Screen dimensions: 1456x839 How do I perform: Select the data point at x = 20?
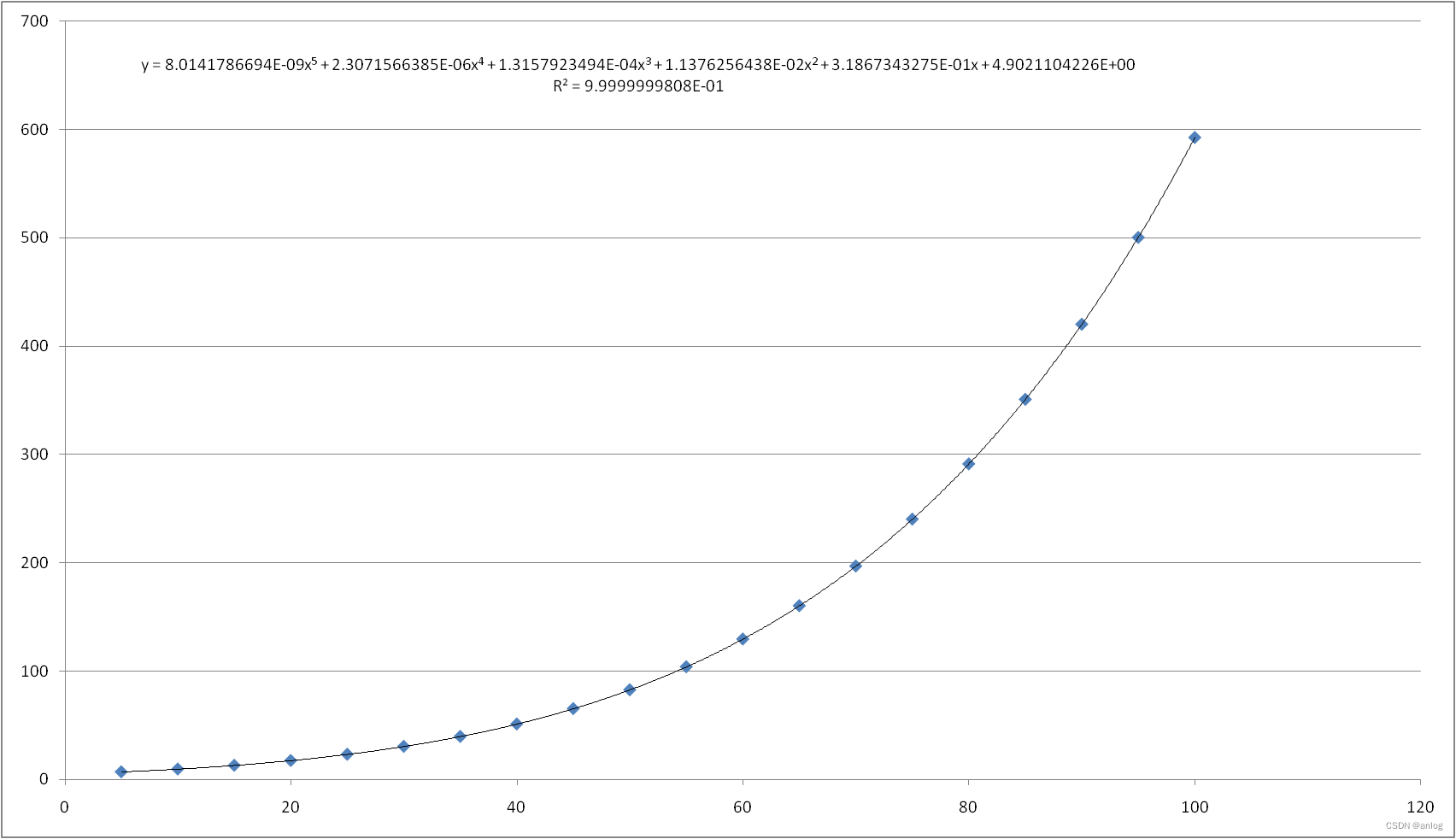291,760
